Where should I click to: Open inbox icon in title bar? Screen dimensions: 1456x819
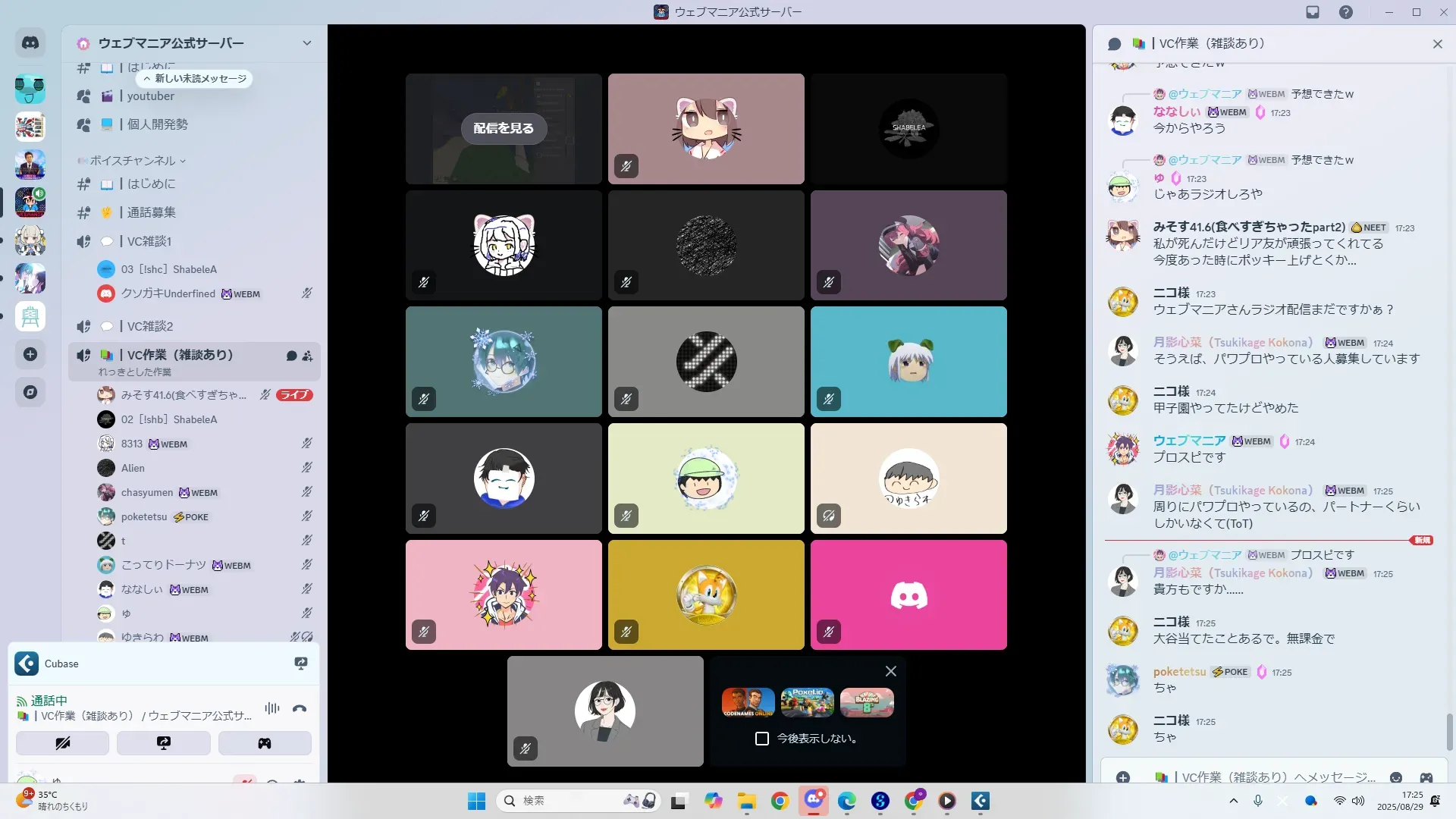[1313, 12]
